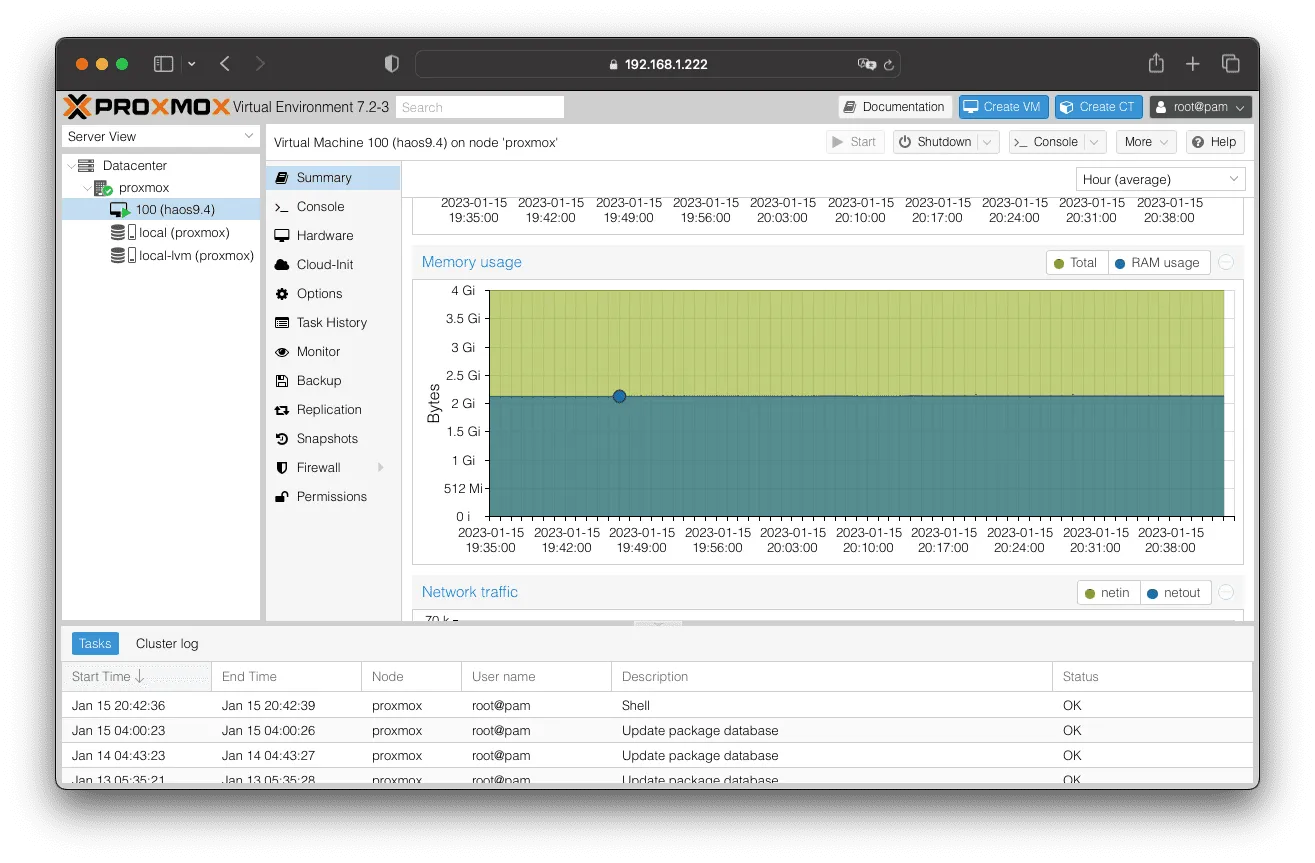Toggle the Safari sidebar icon
This screenshot has height=863, width=1315.
point(163,64)
